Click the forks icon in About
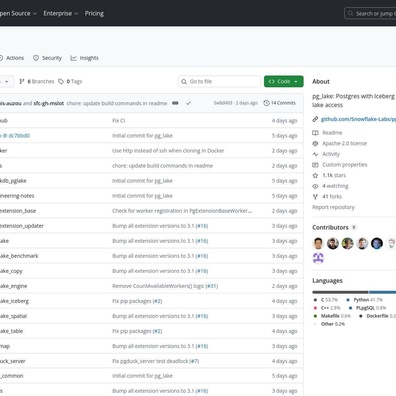Viewport: 396px width, 396px height. [x=315, y=197]
